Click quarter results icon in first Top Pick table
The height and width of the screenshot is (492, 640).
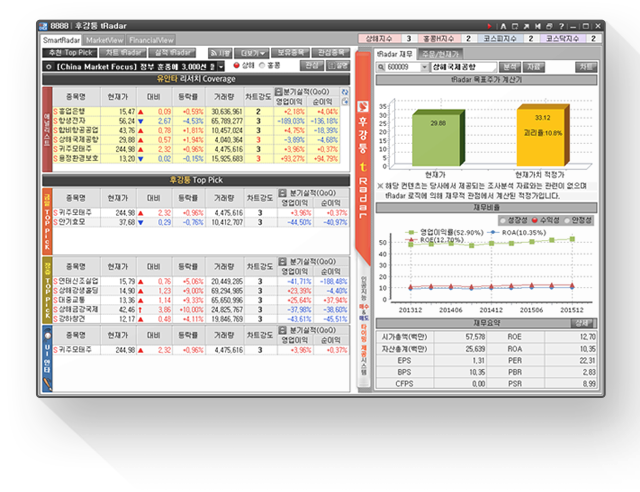(x=282, y=193)
